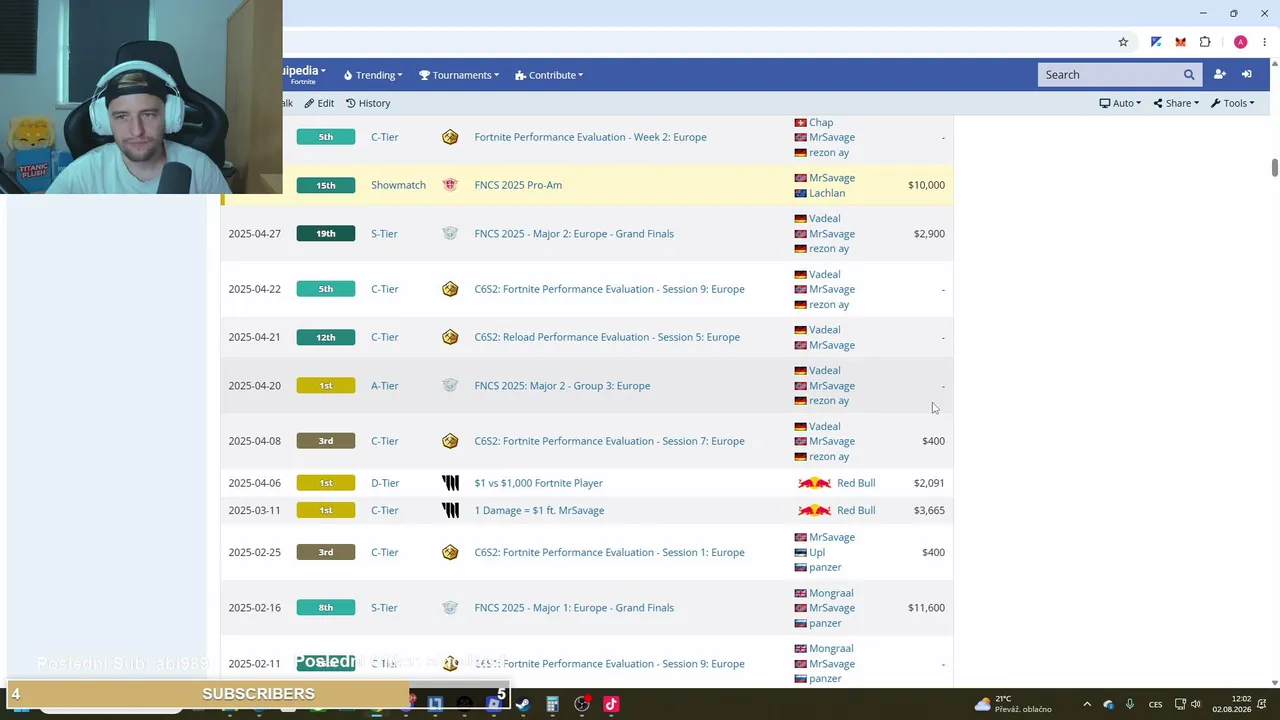The width and height of the screenshot is (1280, 720).
Task: Click the microphone icon in the system tray
Action: tap(1130, 704)
